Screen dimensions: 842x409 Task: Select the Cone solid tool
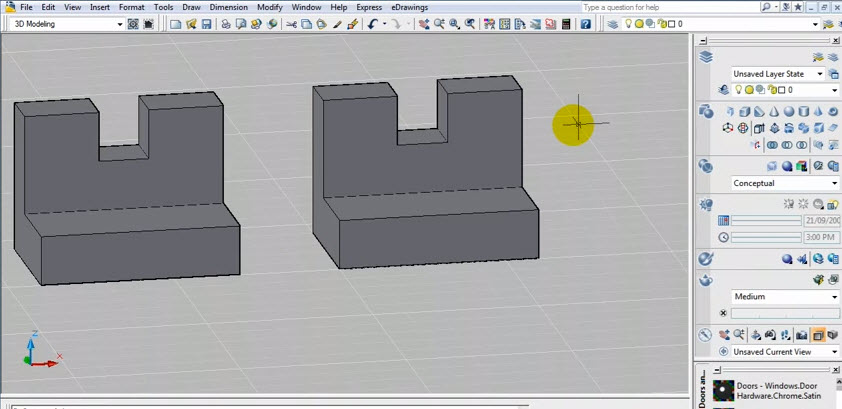[774, 112]
